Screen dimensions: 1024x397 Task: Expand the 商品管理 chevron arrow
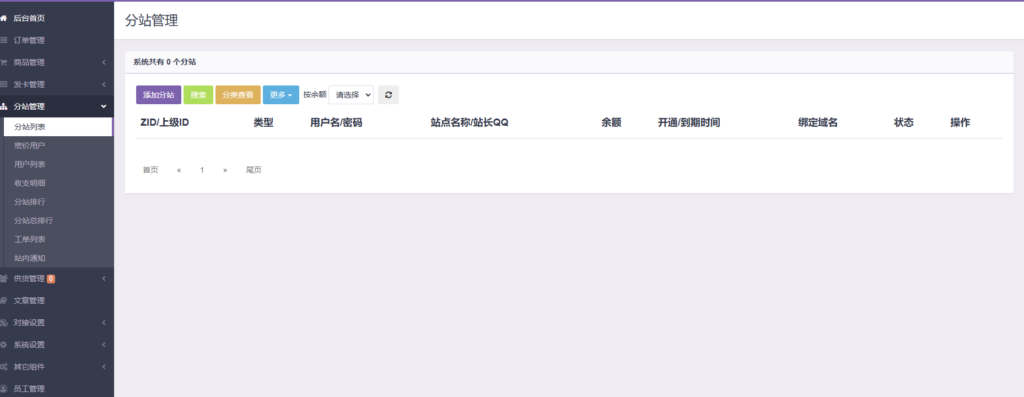(103, 63)
